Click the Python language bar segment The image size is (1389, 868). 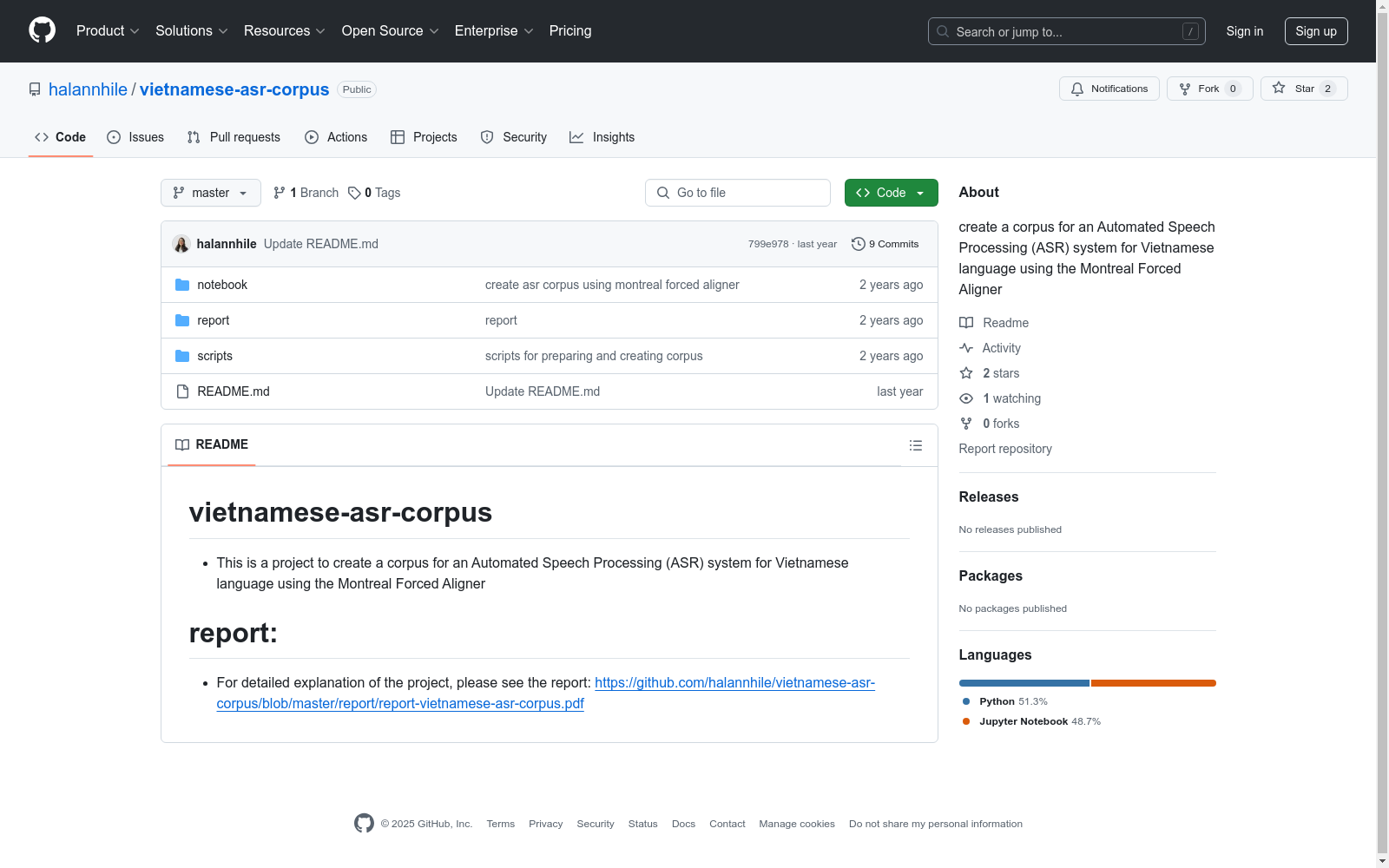[x=1024, y=683]
